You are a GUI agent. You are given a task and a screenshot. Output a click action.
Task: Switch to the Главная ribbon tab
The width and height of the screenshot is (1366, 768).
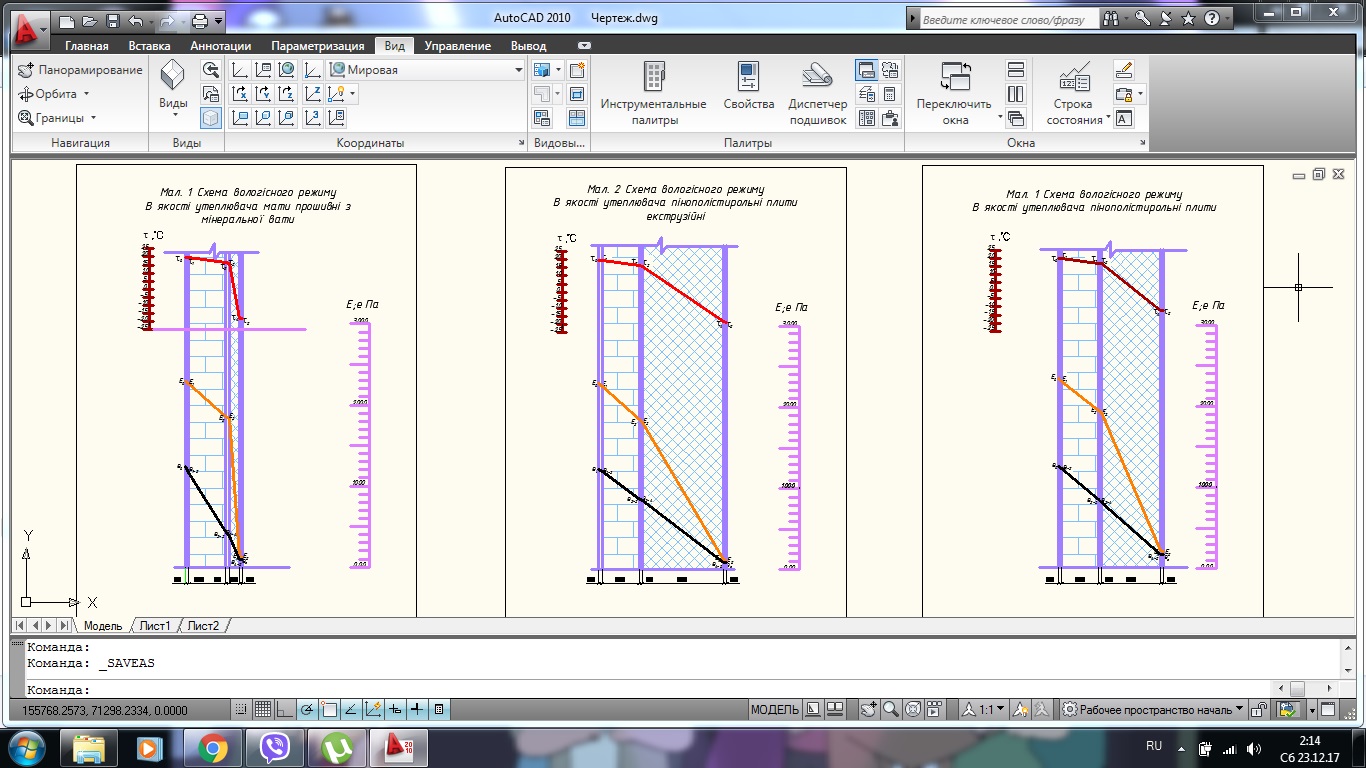pyautogui.click(x=87, y=46)
